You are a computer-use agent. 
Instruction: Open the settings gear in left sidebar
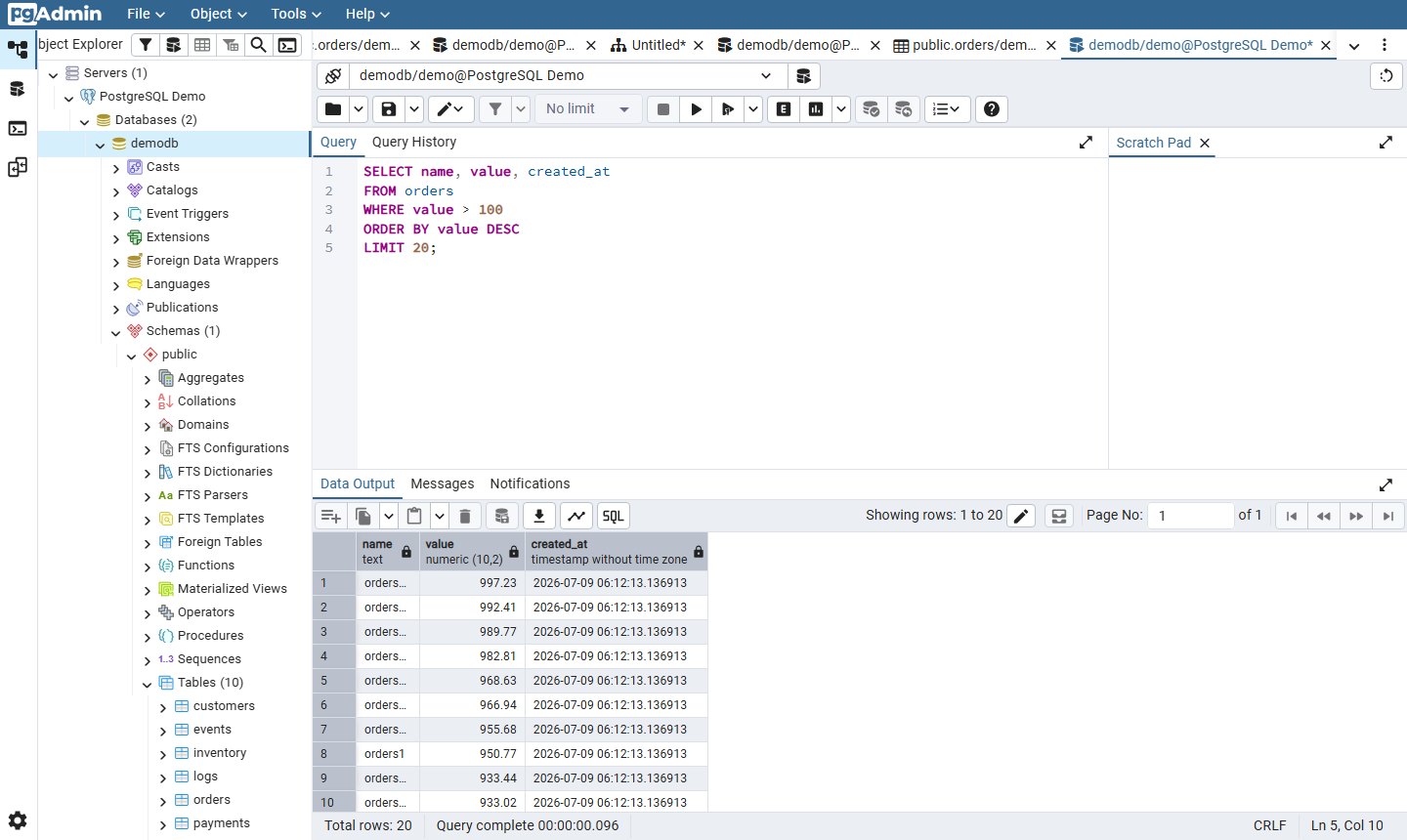18,820
